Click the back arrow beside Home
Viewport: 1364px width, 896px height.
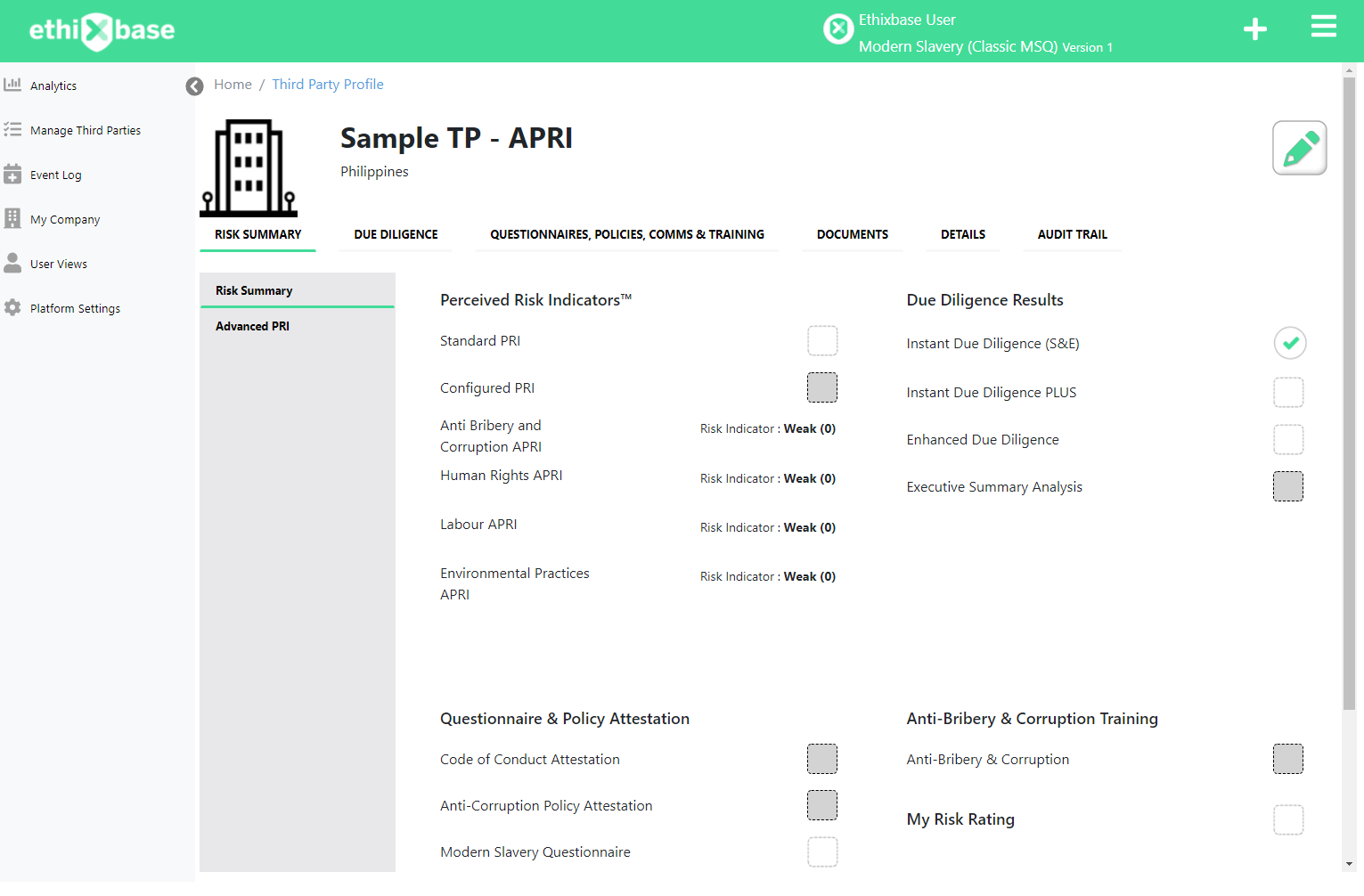click(194, 86)
